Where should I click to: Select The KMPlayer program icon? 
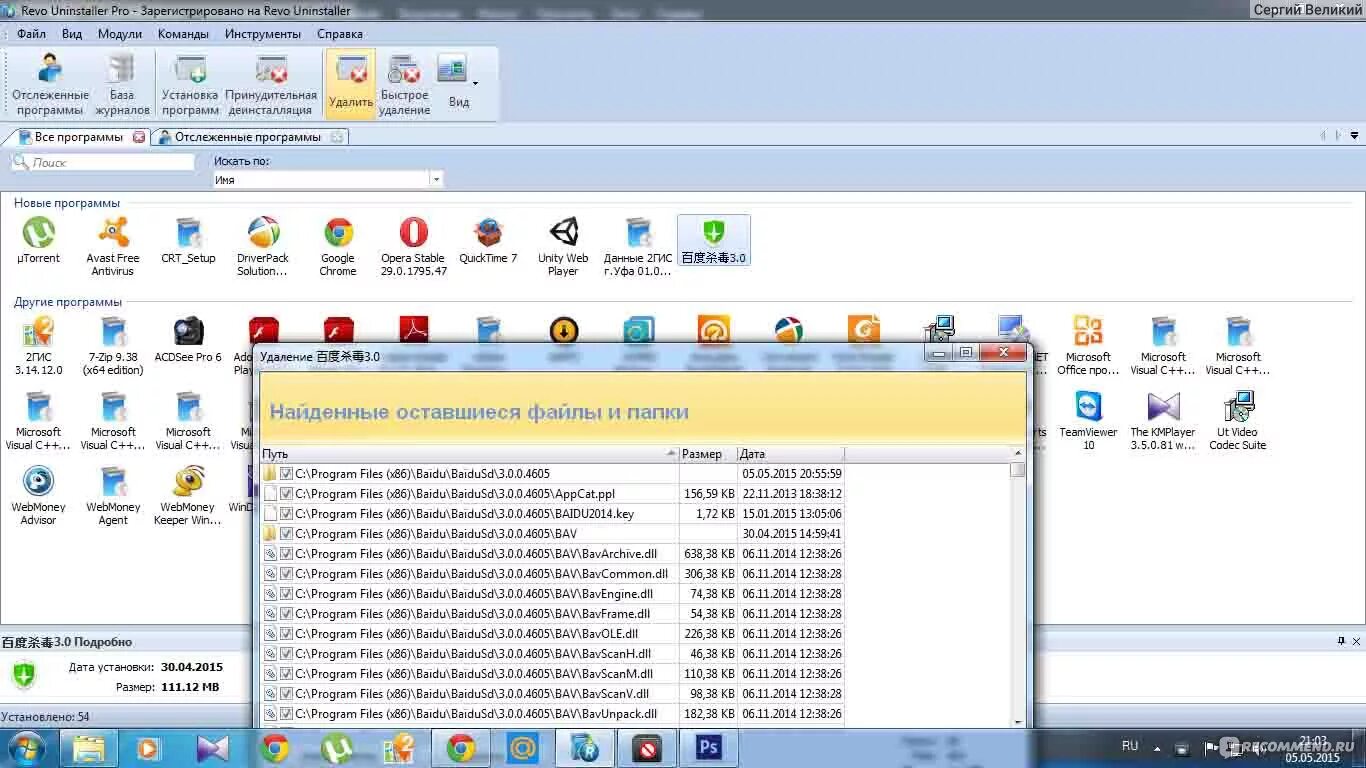(x=1163, y=421)
